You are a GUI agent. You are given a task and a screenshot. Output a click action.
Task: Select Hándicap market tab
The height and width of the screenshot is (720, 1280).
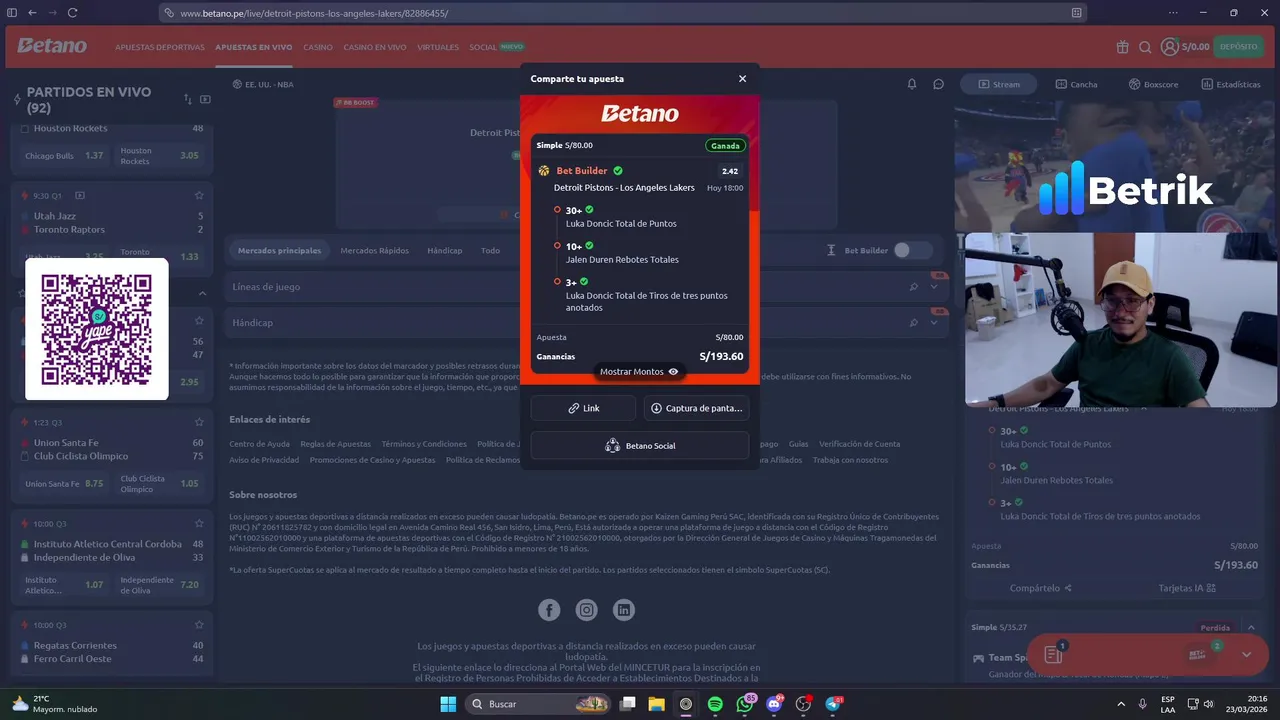(445, 250)
